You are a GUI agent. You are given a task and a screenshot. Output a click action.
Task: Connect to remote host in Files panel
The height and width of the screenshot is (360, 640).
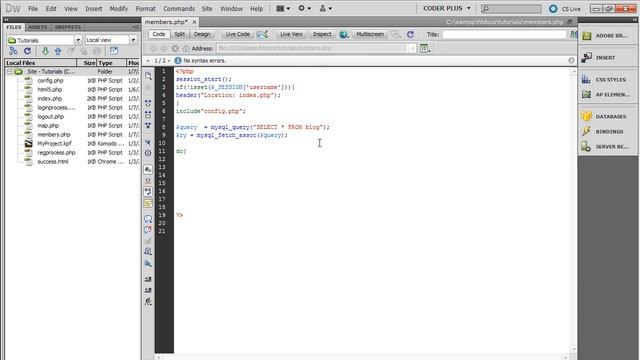click(x=13, y=51)
